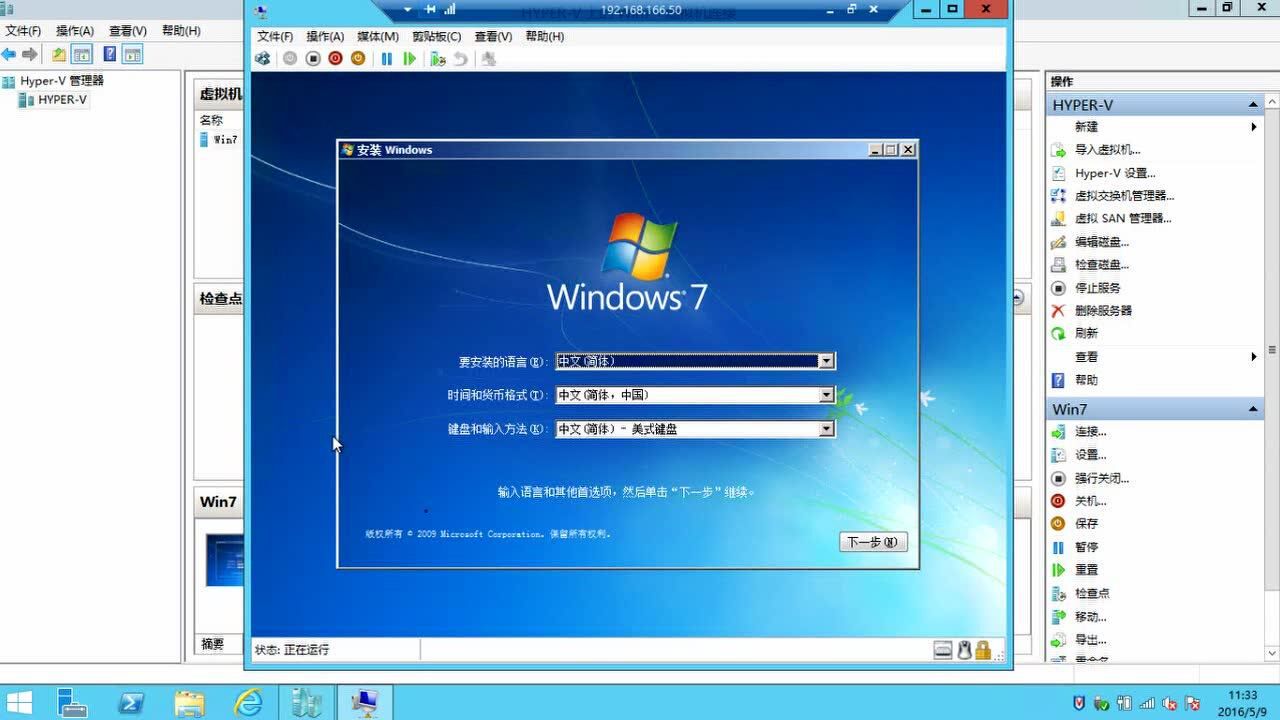Open the 键盘和输入方法 dropdown
This screenshot has width=1280, height=720.
[x=826, y=429]
